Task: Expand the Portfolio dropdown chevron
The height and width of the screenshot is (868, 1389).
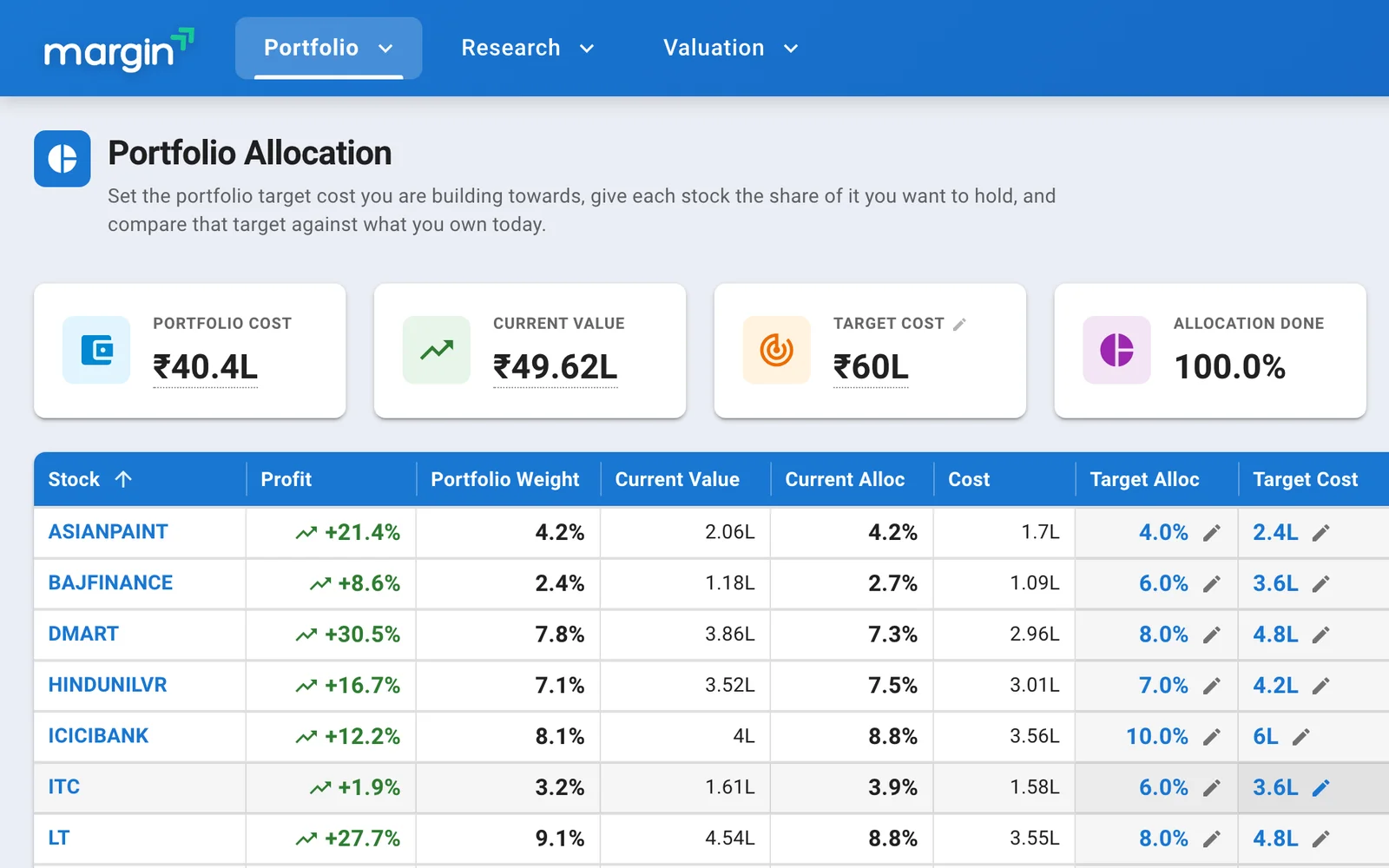Action: click(385, 49)
